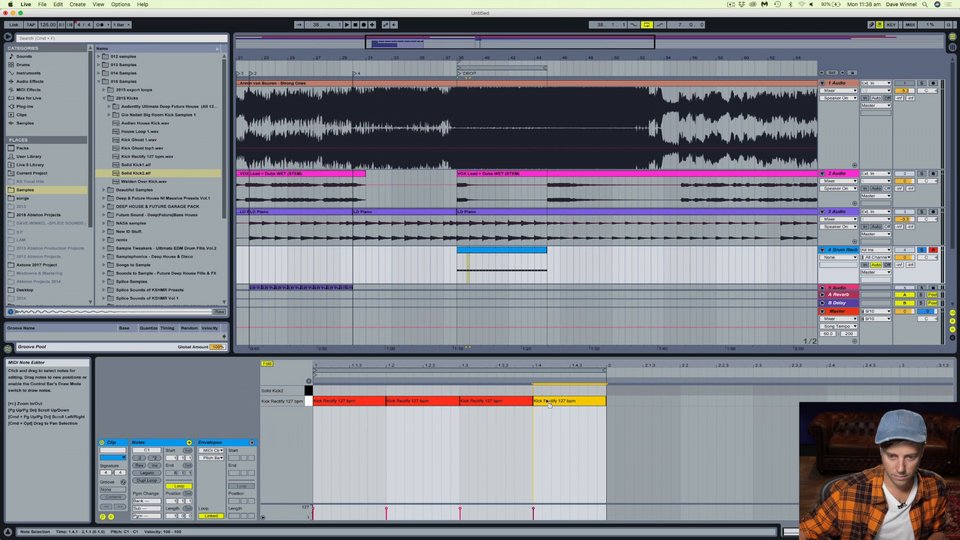This screenshot has height=540, width=960.
Task: Toggle browser visibility triangle button
Action: click(8, 37)
